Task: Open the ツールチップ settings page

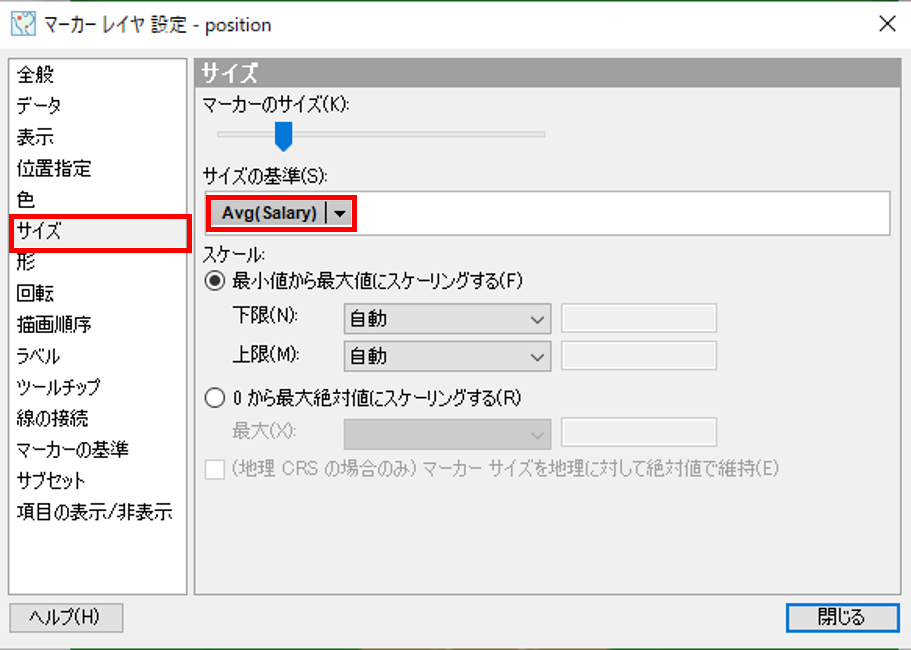Action: coord(59,387)
